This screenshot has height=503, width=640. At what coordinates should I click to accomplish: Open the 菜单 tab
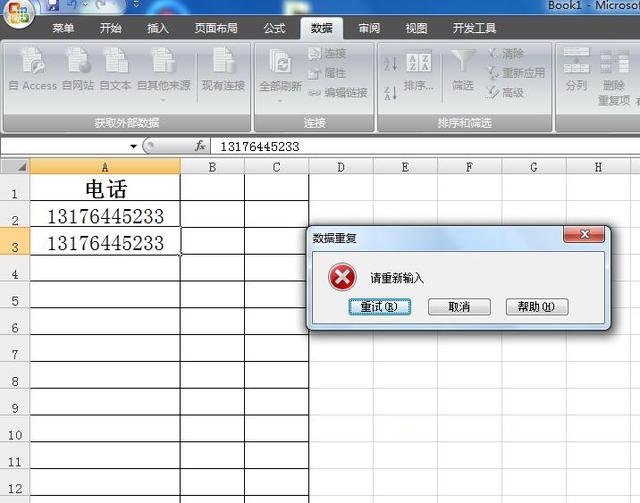(63, 28)
